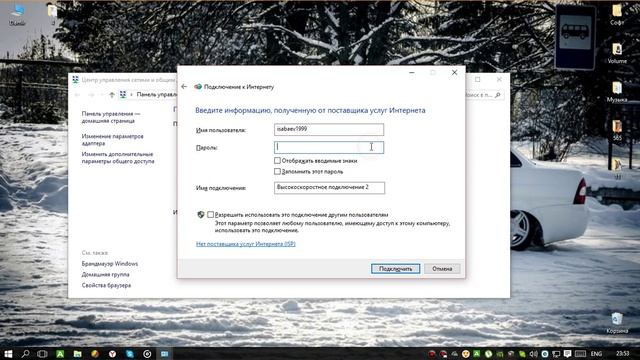Screen dimensions: 640x360
Task: Close the Internet connection dialog
Action: (454, 72)
